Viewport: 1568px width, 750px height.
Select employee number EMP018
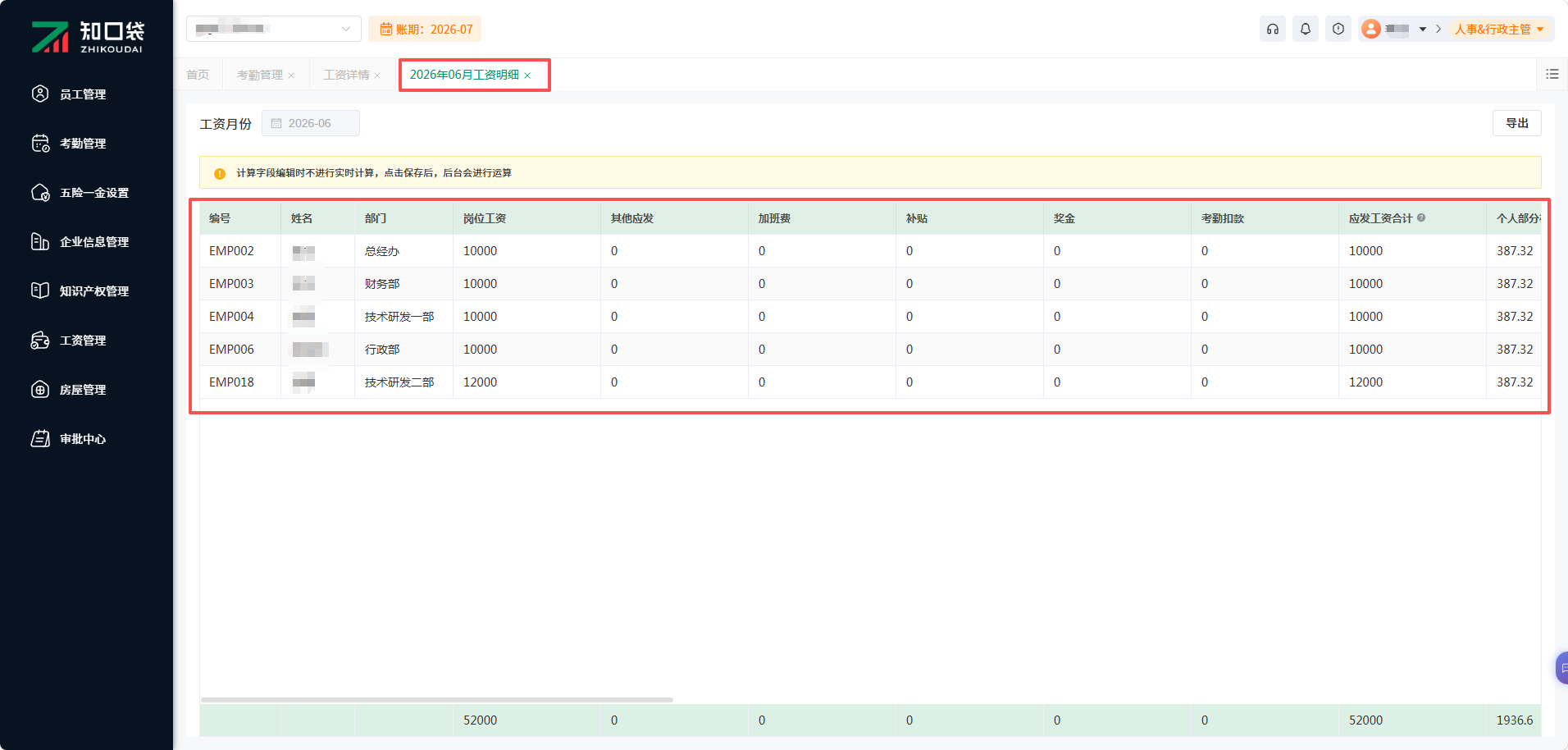tap(231, 382)
